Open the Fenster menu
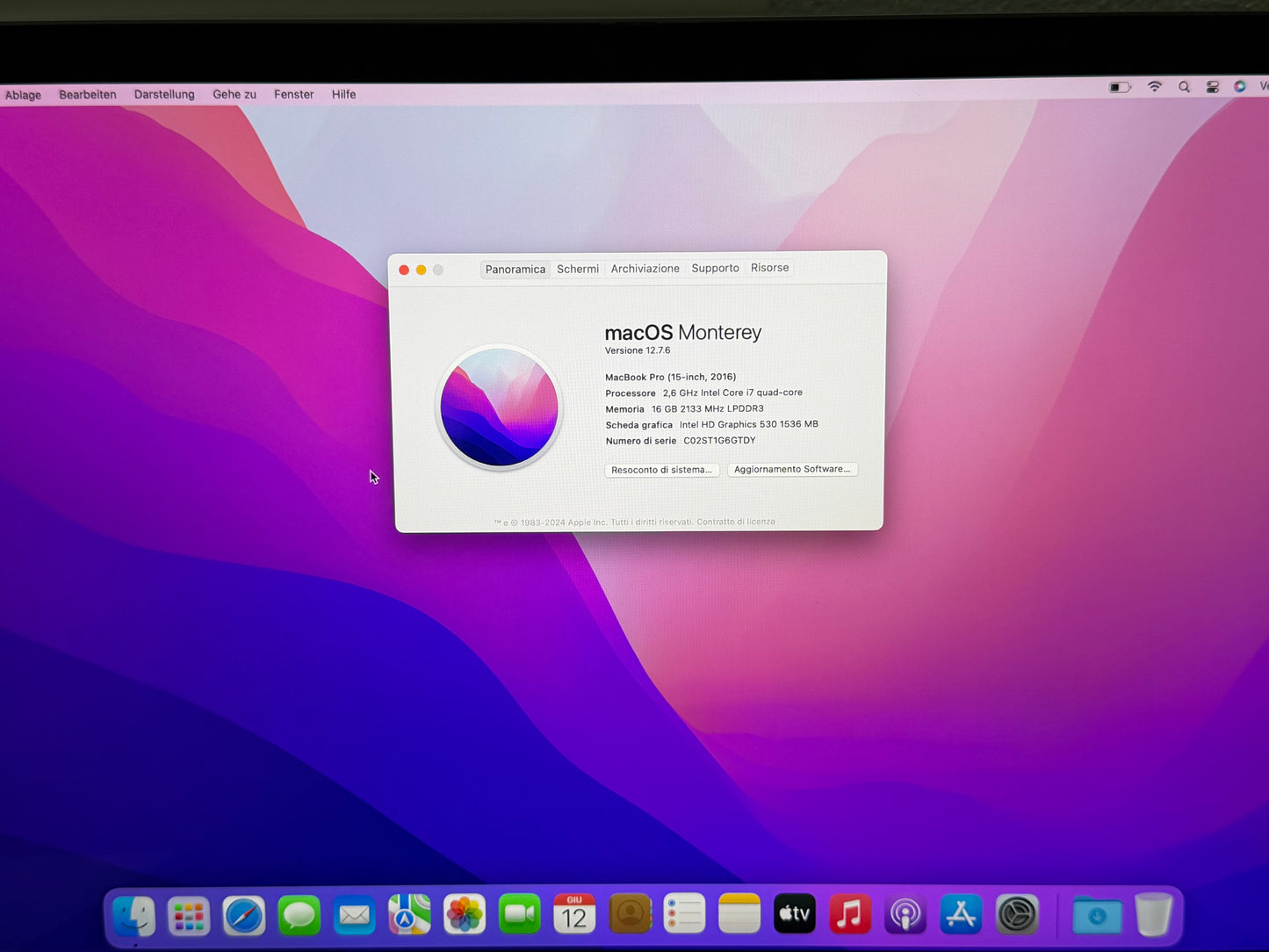1269x952 pixels. click(x=293, y=94)
